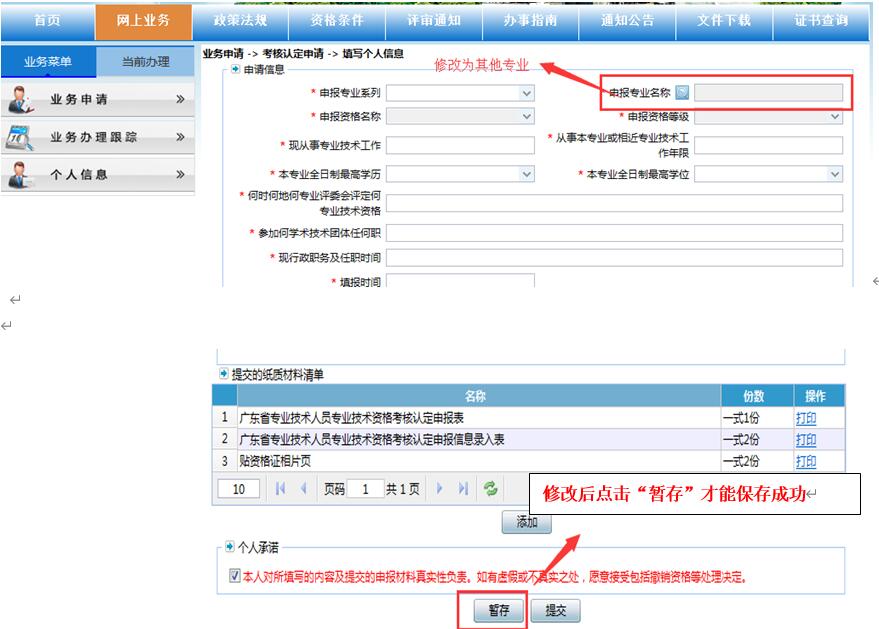This screenshot has height=629, width=879.
Task: Refresh the paper materials list
Action: tap(490, 489)
